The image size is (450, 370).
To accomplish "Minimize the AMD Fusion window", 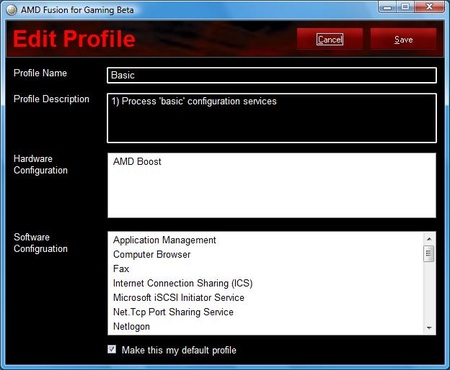I will pos(387,7).
